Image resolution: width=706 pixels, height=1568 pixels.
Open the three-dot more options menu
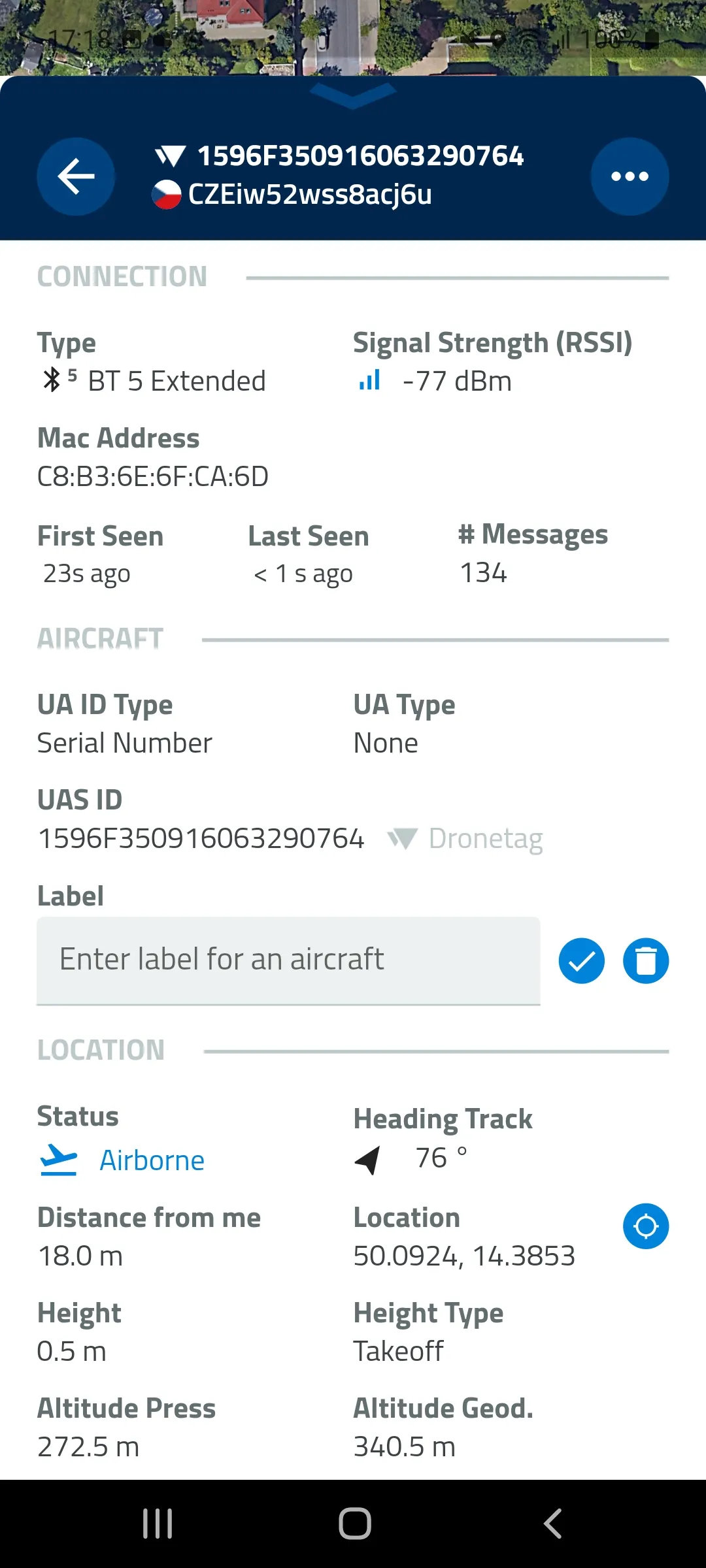(x=630, y=176)
